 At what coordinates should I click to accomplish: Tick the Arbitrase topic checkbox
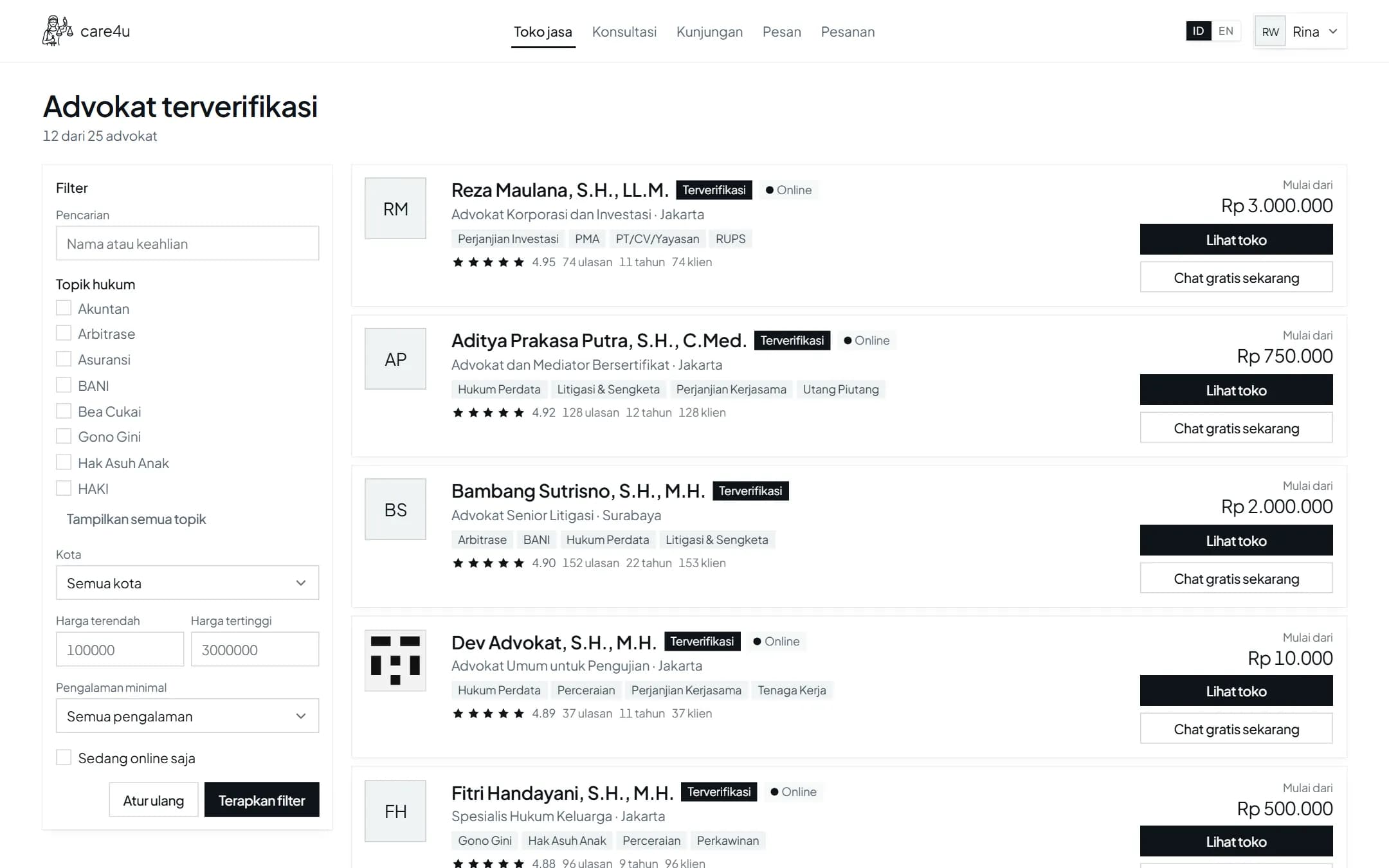tap(64, 333)
